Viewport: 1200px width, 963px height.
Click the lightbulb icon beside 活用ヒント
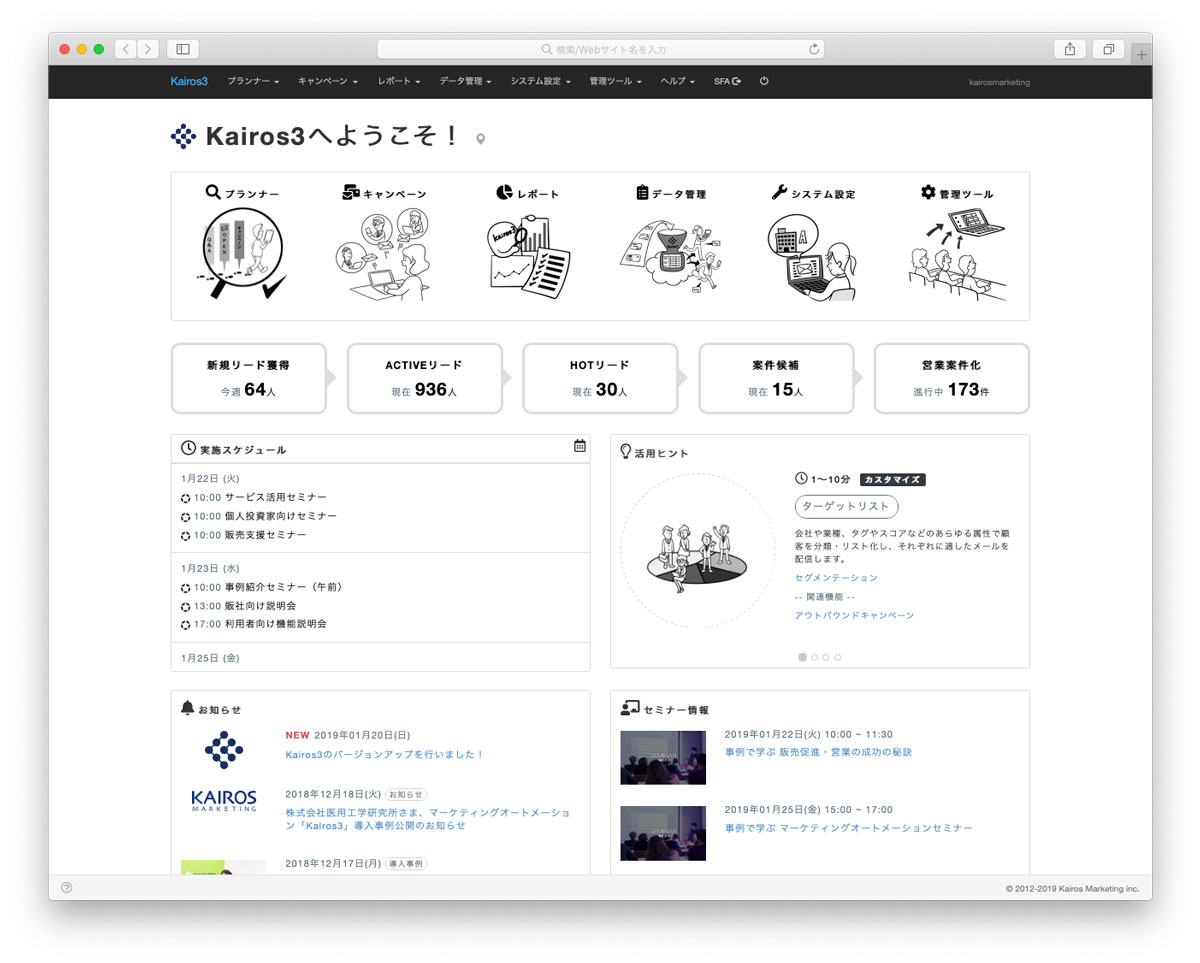(x=626, y=451)
